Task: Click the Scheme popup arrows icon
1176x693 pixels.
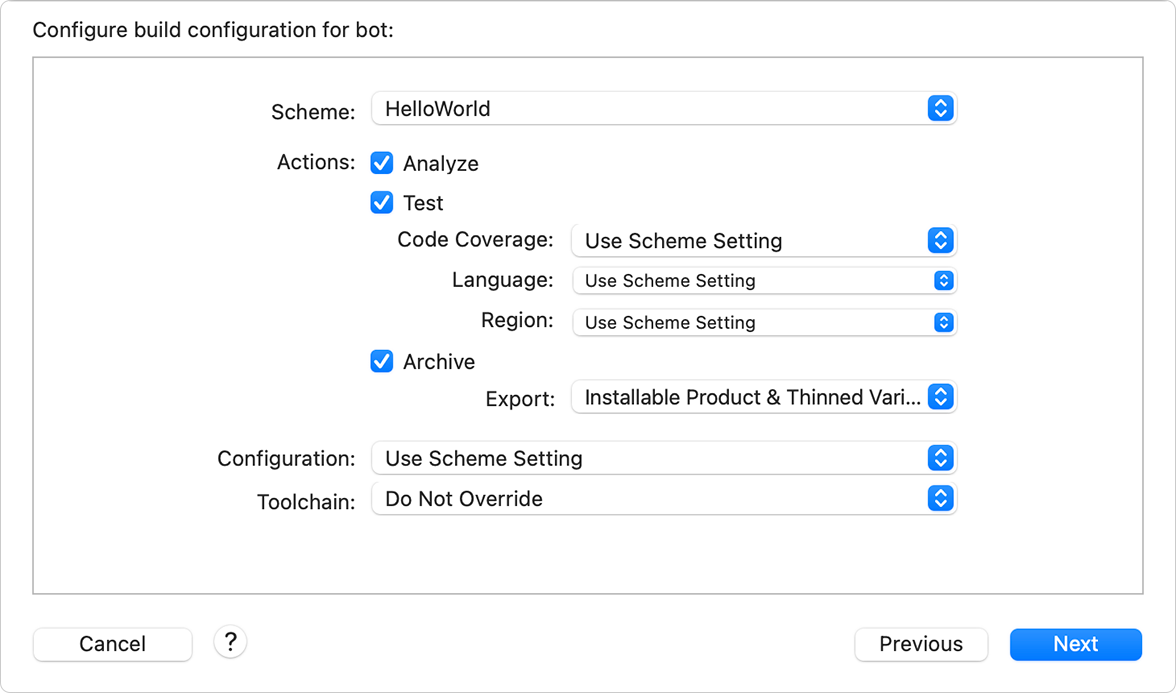Action: pos(940,108)
